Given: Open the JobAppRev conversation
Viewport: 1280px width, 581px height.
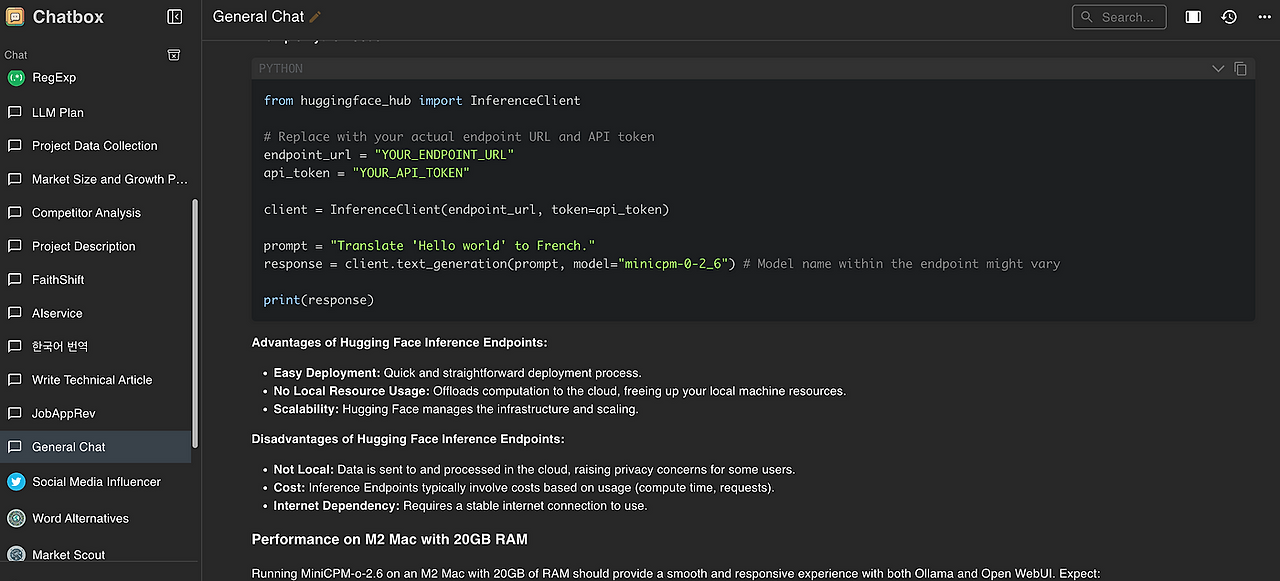Looking at the screenshot, I should tap(96, 413).
